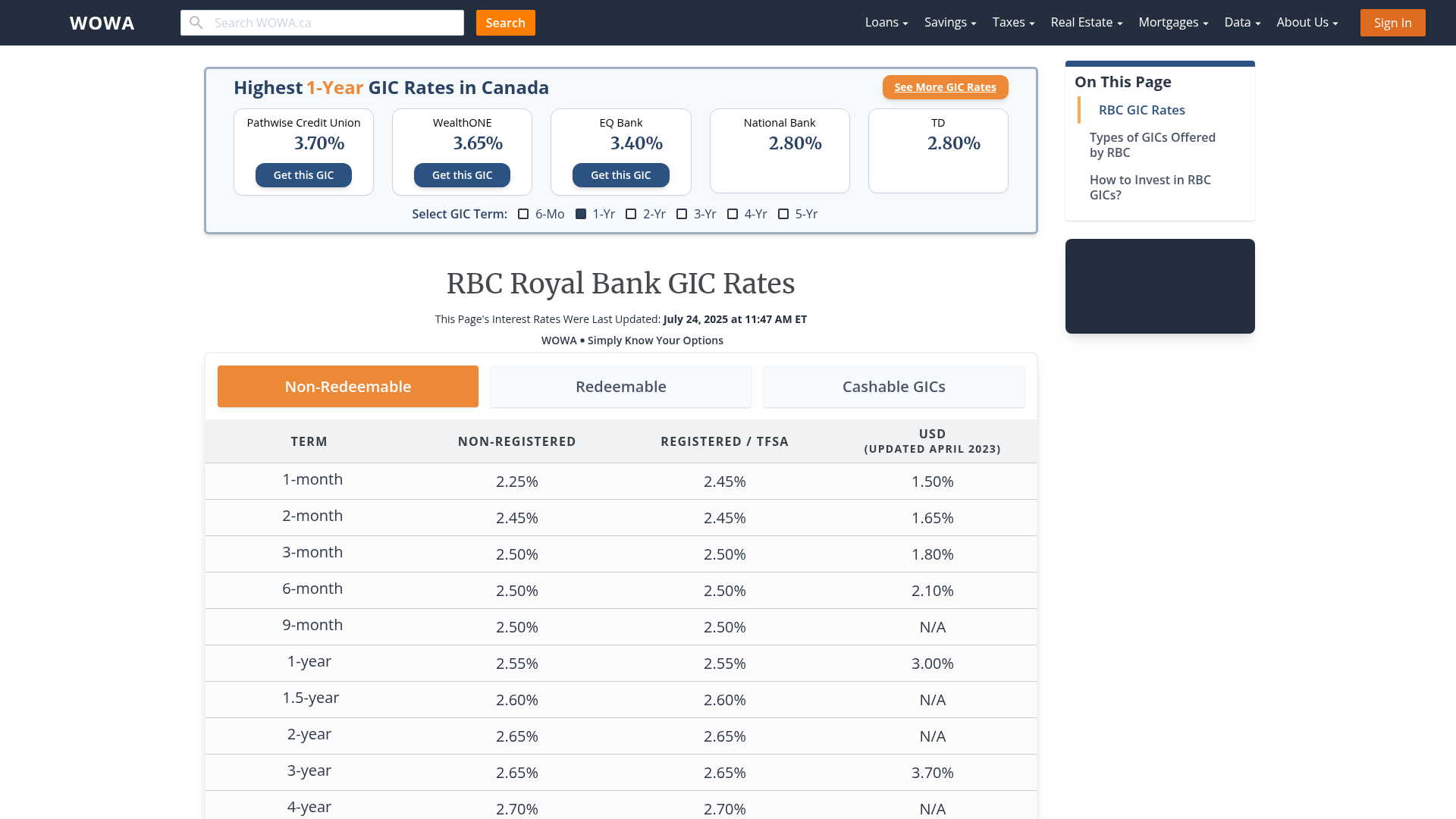Get the Pathwise Credit Union GIC
The image size is (1456, 819).
(x=303, y=175)
